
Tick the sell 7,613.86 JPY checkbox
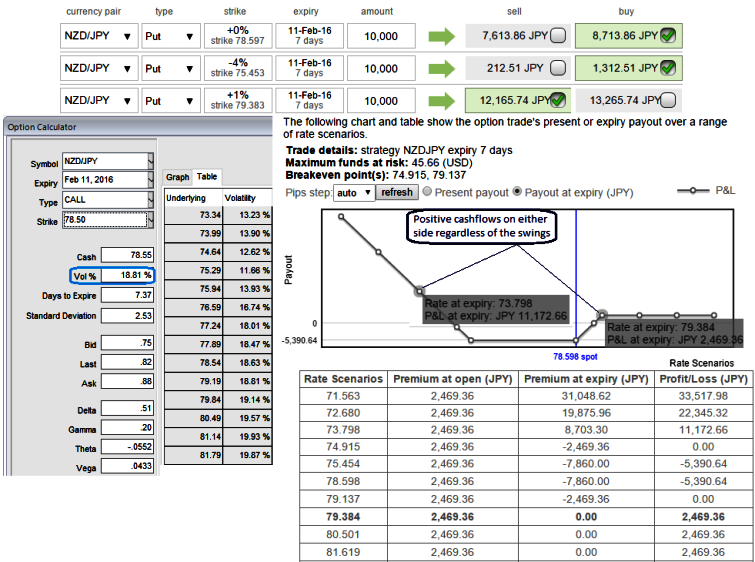pos(556,37)
